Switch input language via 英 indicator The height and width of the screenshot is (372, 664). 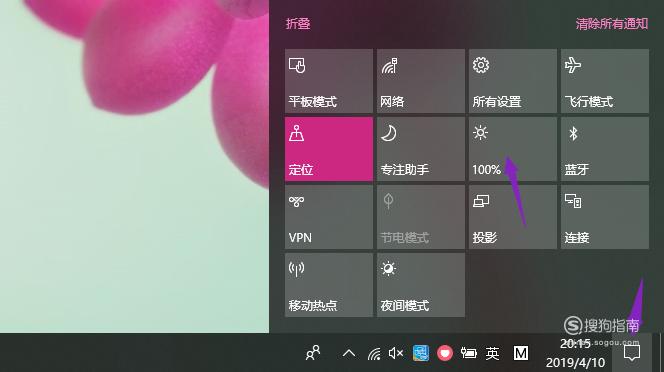492,353
